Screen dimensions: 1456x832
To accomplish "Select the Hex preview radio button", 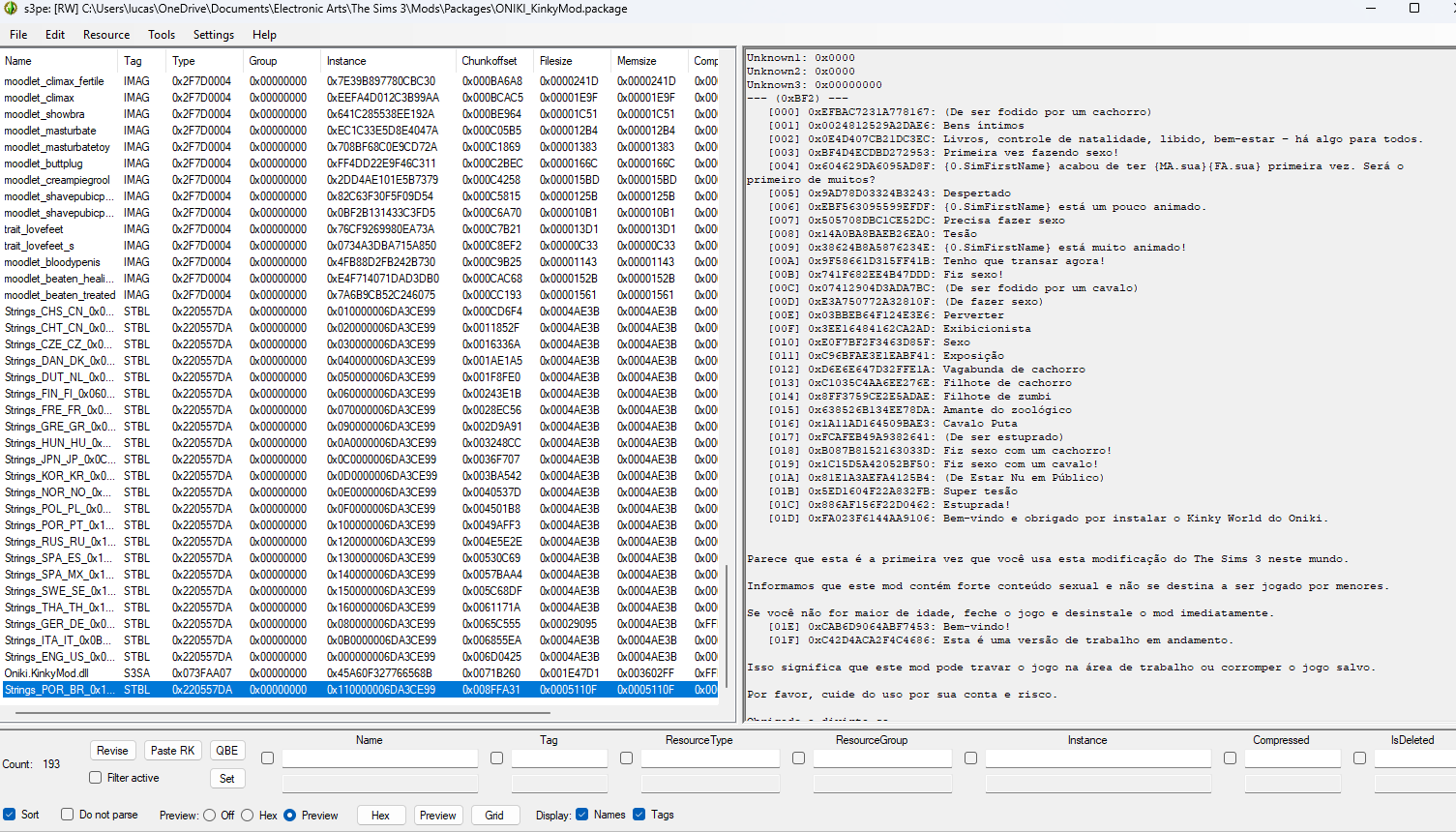I will pos(248,816).
